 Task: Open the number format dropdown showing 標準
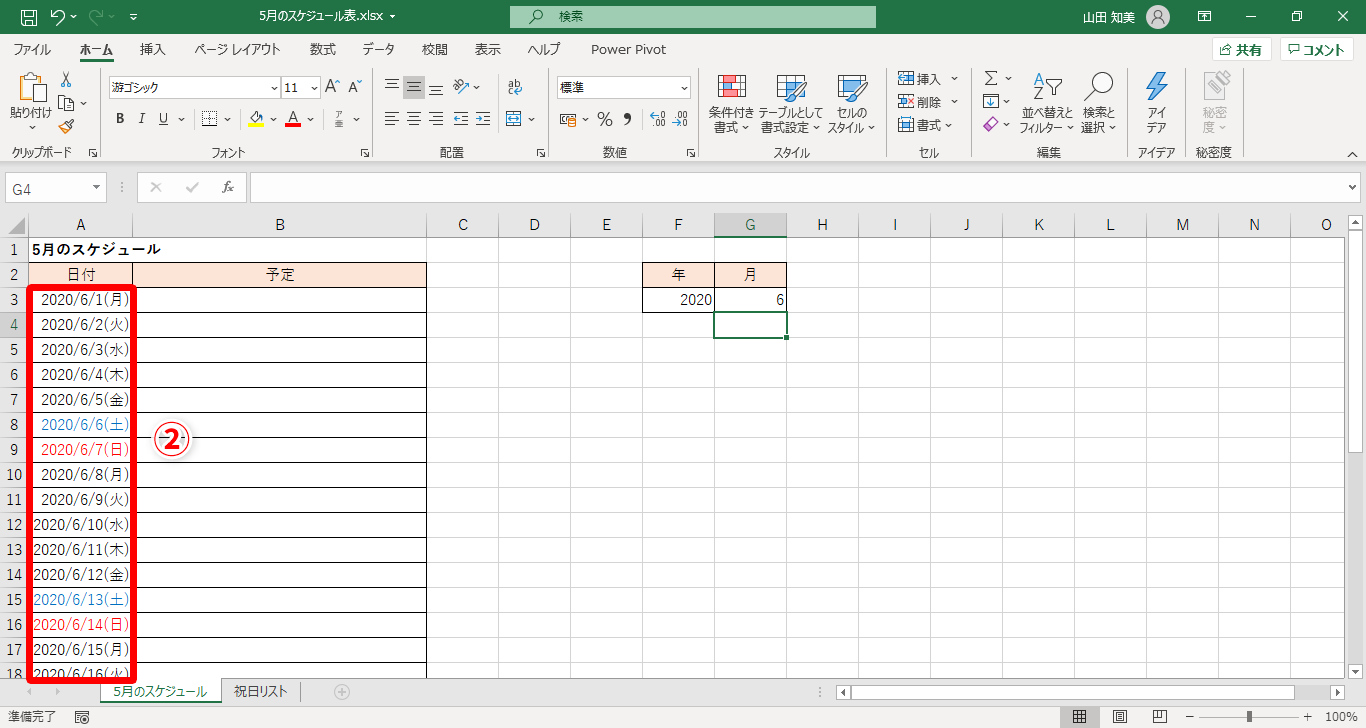[684, 87]
